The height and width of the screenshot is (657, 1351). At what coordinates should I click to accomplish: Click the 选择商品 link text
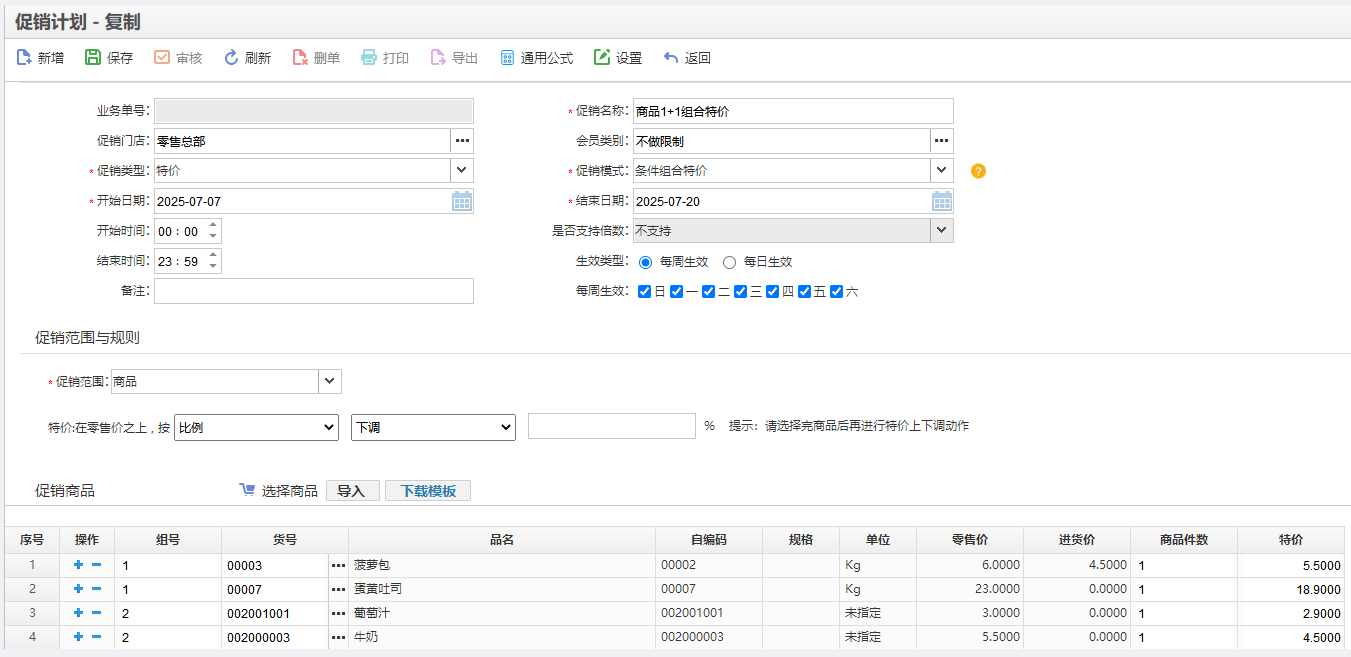click(x=290, y=491)
